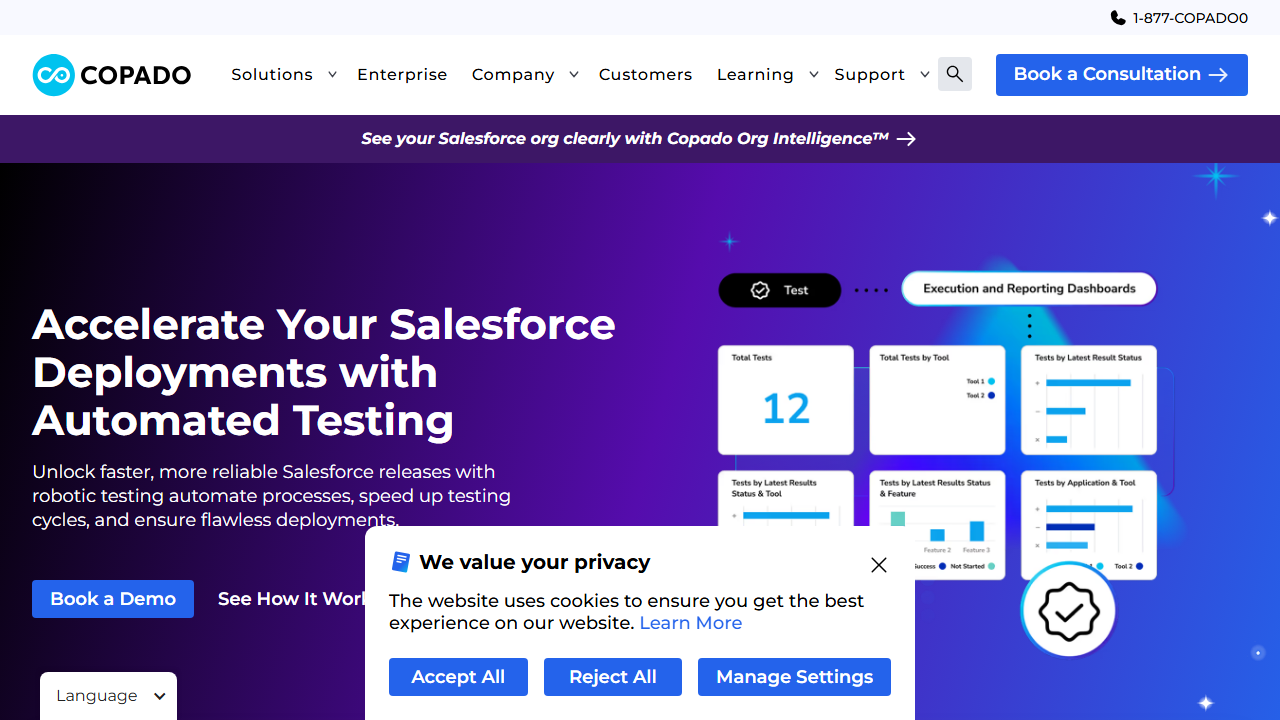Click the Total Tests dashboard card
Viewport: 1280px width, 720px height.
coord(786,400)
